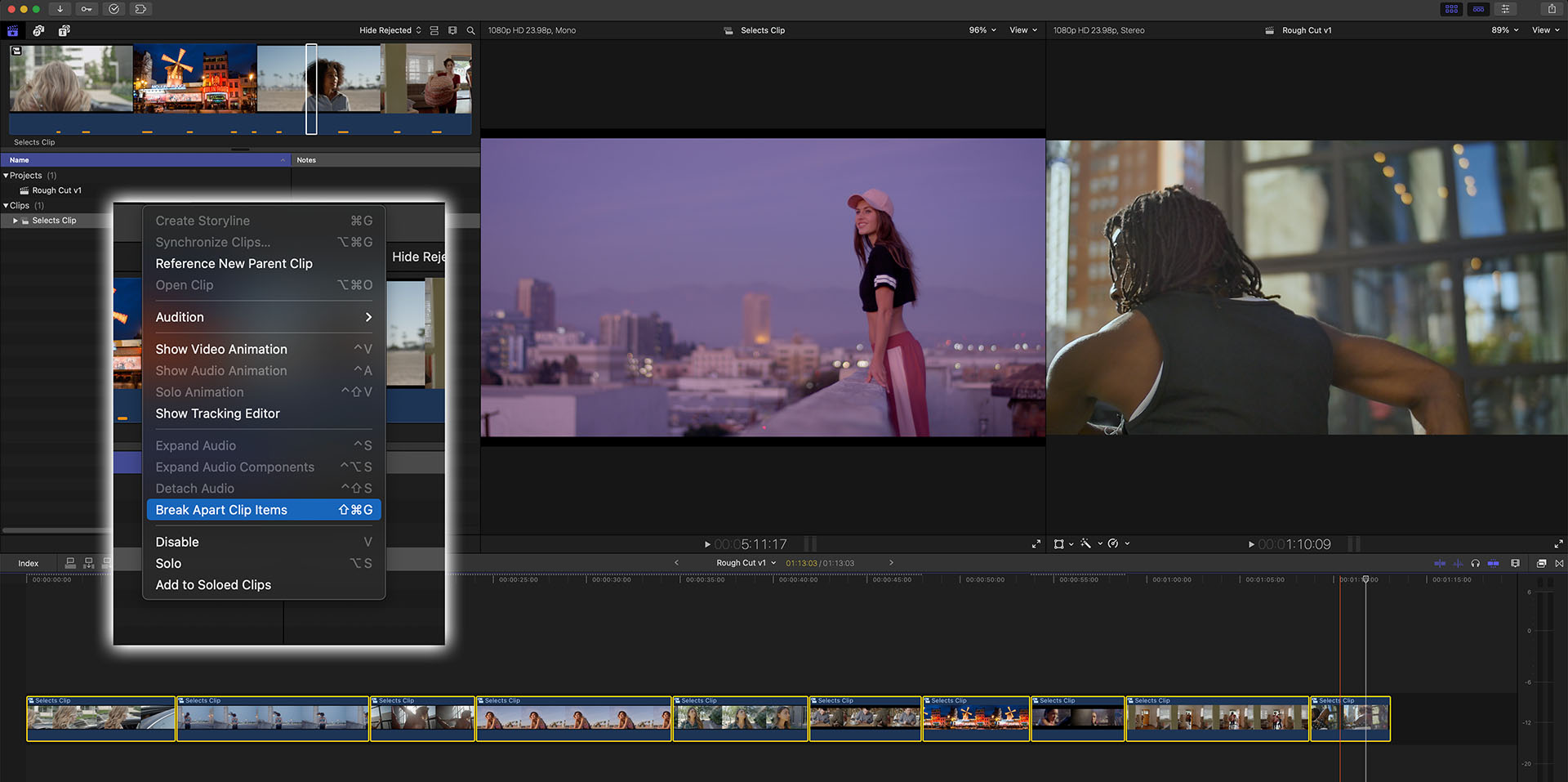Open the Effects browser icon
The width and height of the screenshot is (1568, 782).
(x=1541, y=563)
